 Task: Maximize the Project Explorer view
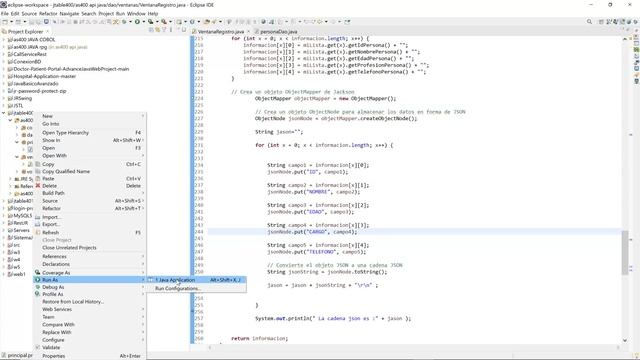184,30
